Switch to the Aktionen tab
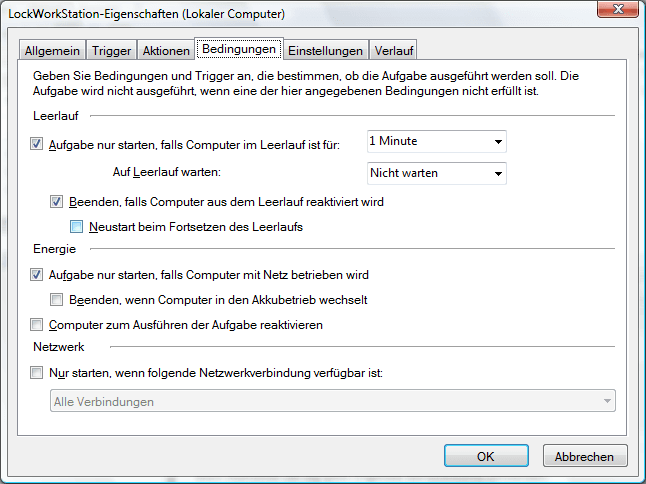This screenshot has height=484, width=646. (166, 50)
